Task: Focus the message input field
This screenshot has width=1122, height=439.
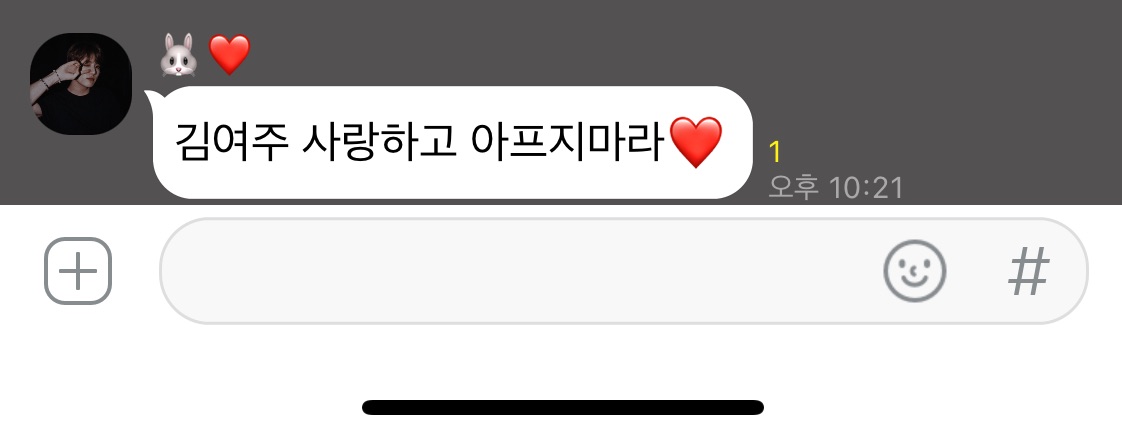Action: point(623,271)
